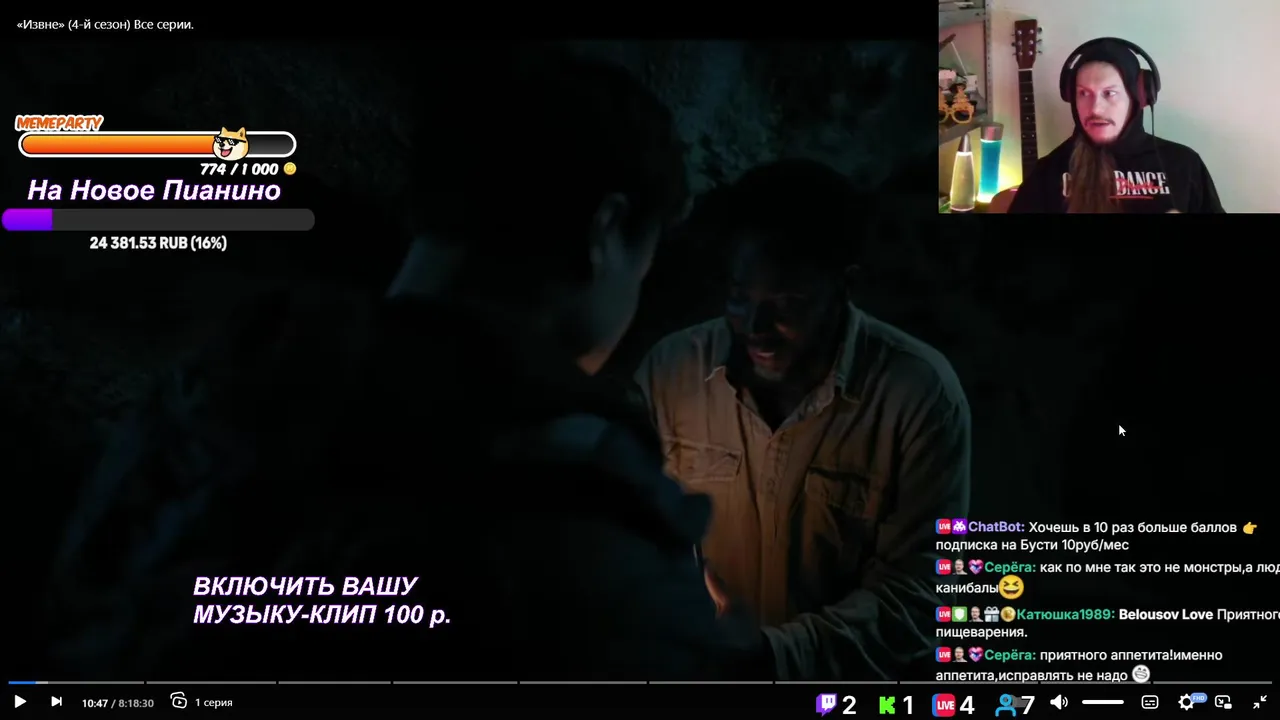
Task: Click the purple donation goal progress bar
Action: [158, 219]
